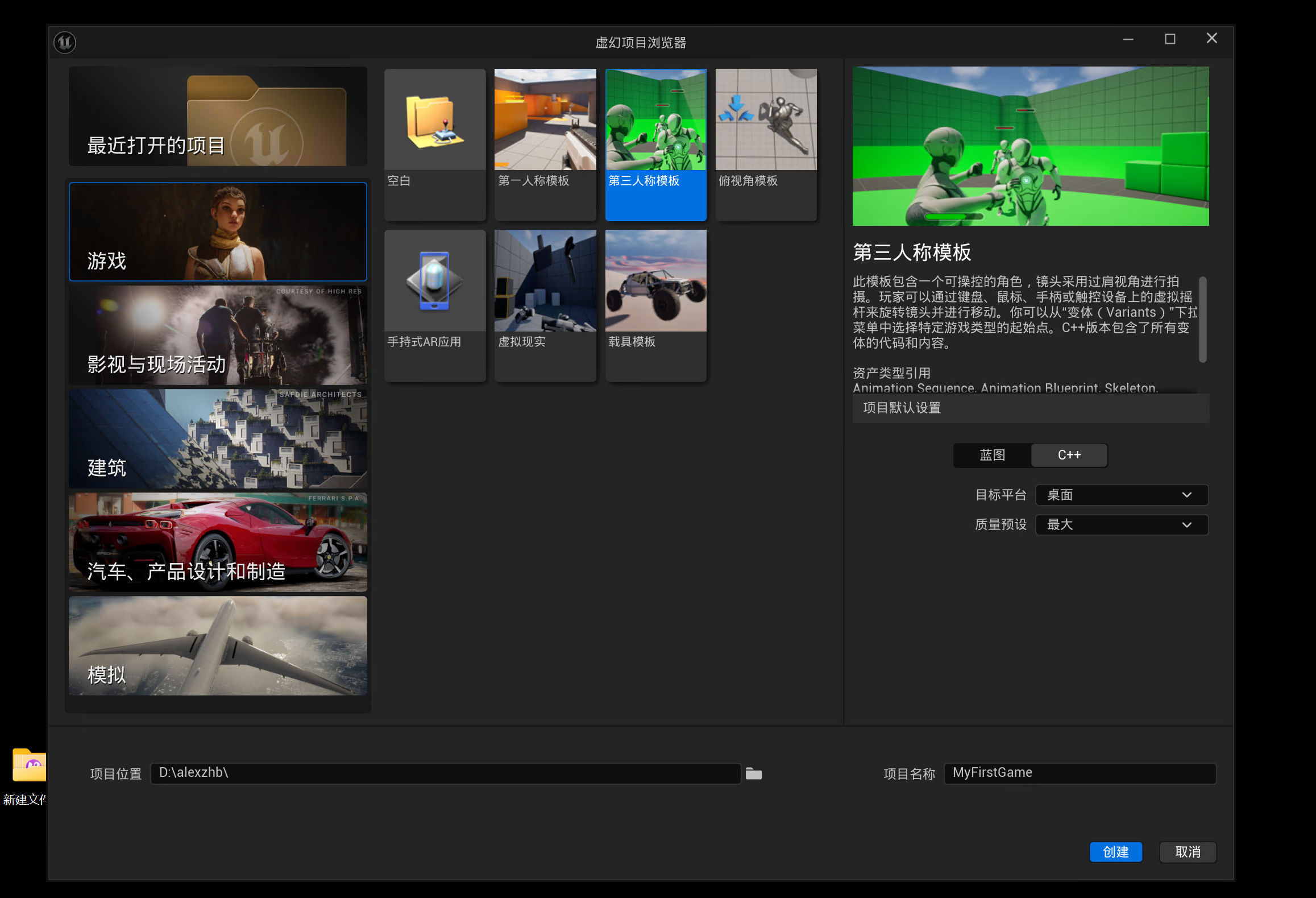
Task: Open 最近打开的项目 recent projects
Action: (218, 117)
